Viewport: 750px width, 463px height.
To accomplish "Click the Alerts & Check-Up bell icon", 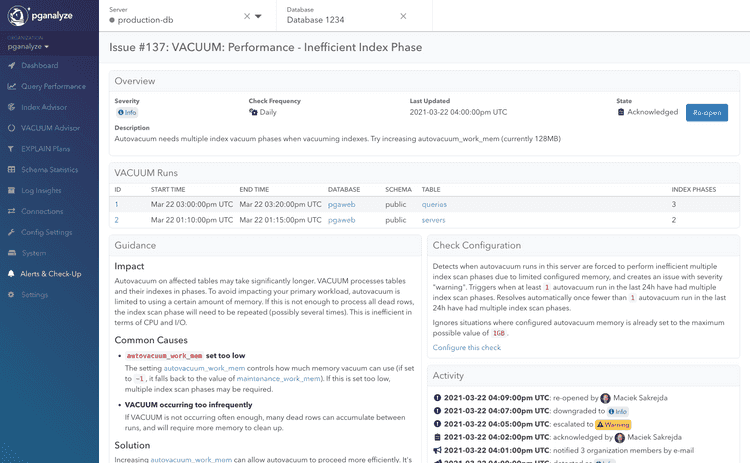I will tap(11, 274).
